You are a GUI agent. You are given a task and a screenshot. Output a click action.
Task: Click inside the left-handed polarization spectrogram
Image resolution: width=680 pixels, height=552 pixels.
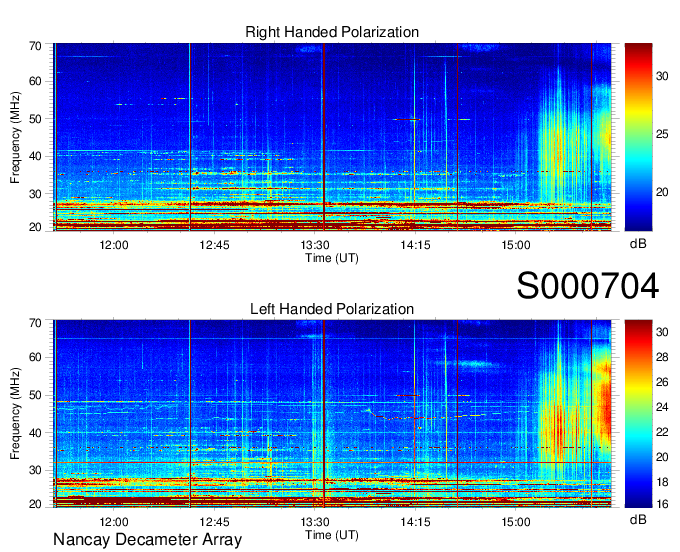(x=332, y=413)
